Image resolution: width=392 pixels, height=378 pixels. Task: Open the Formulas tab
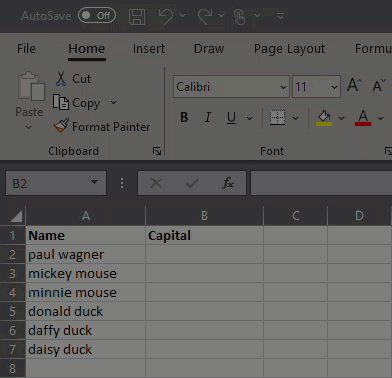[x=373, y=49]
